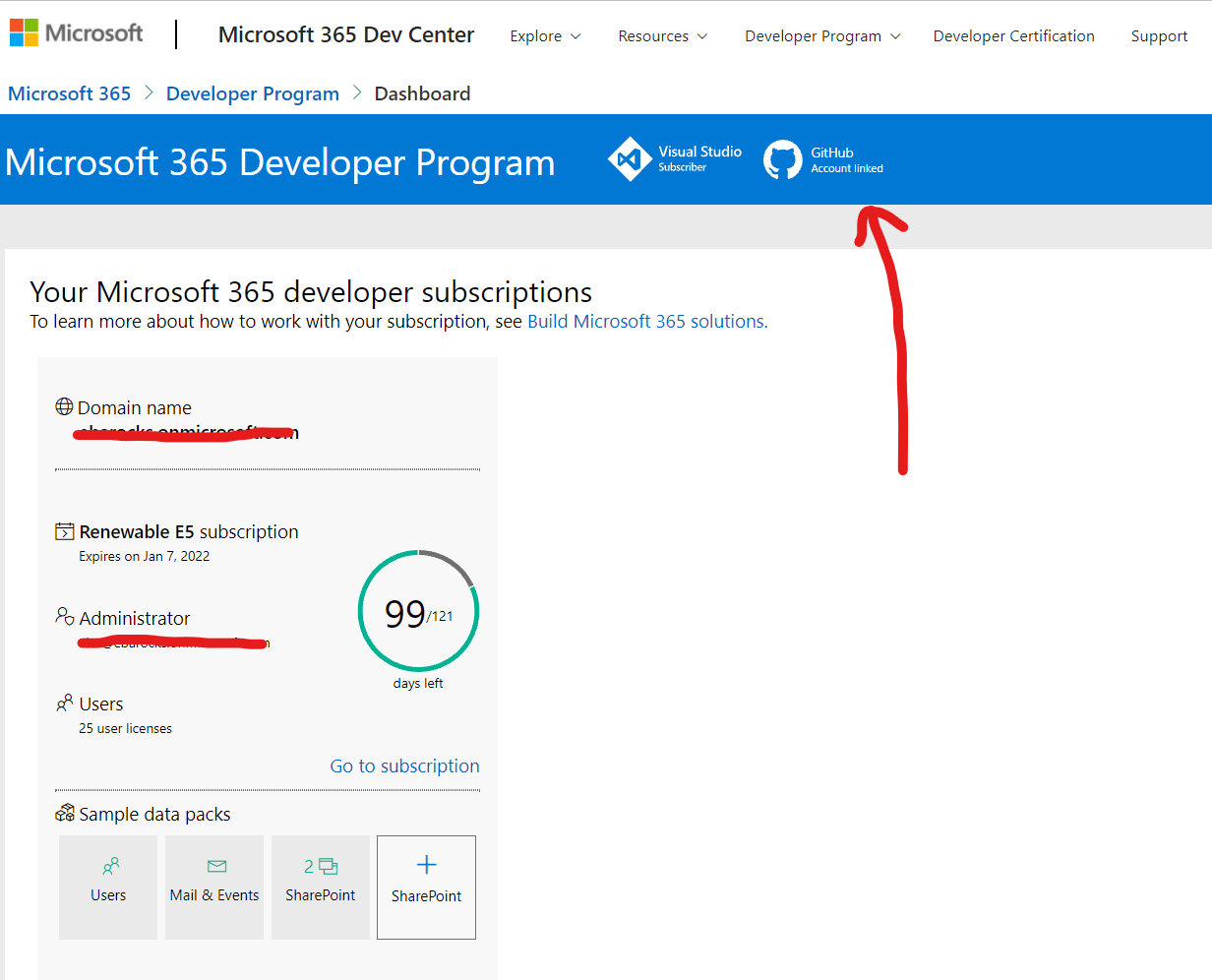Click the Administrator person icon
The width and height of the screenshot is (1212, 980).
coord(65,617)
